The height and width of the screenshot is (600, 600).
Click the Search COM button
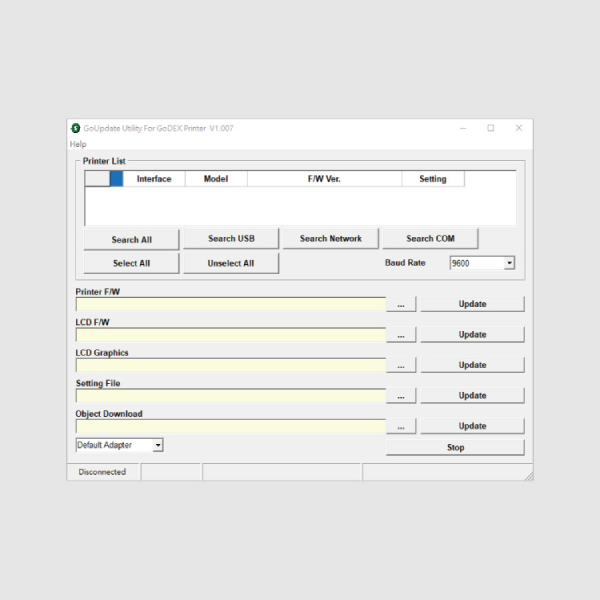(430, 238)
